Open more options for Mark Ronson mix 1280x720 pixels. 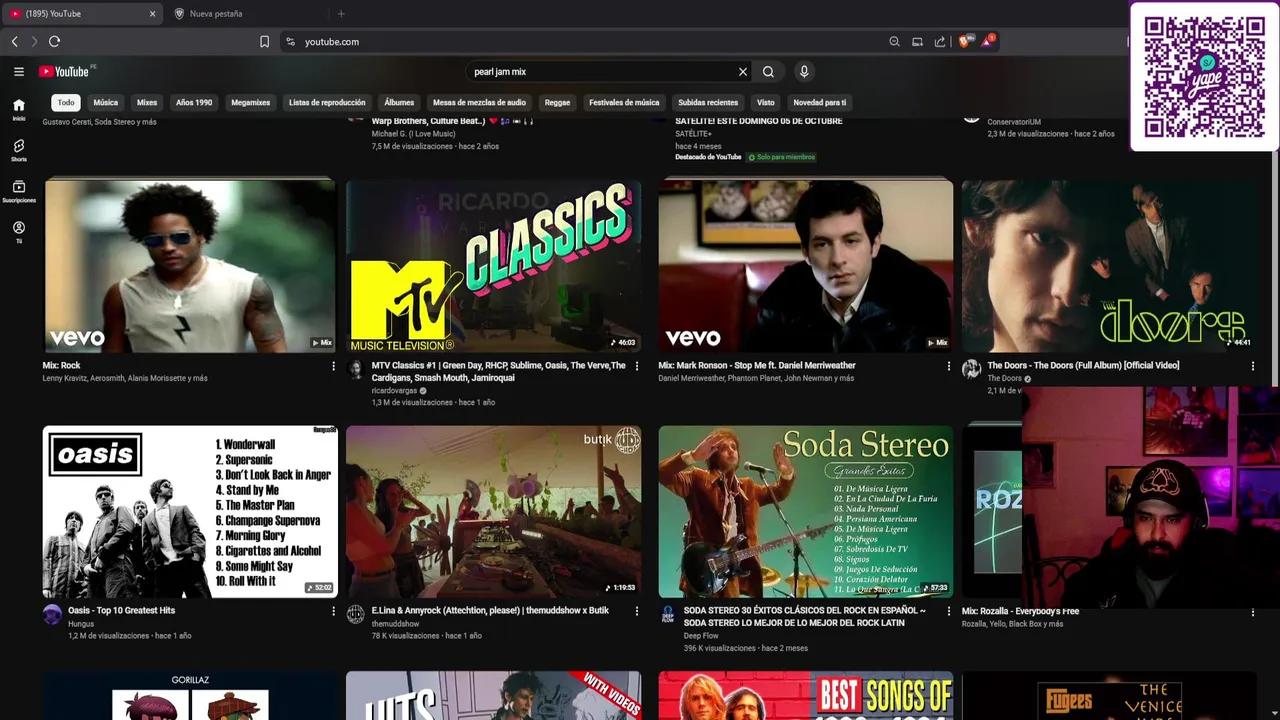pyautogui.click(x=949, y=366)
